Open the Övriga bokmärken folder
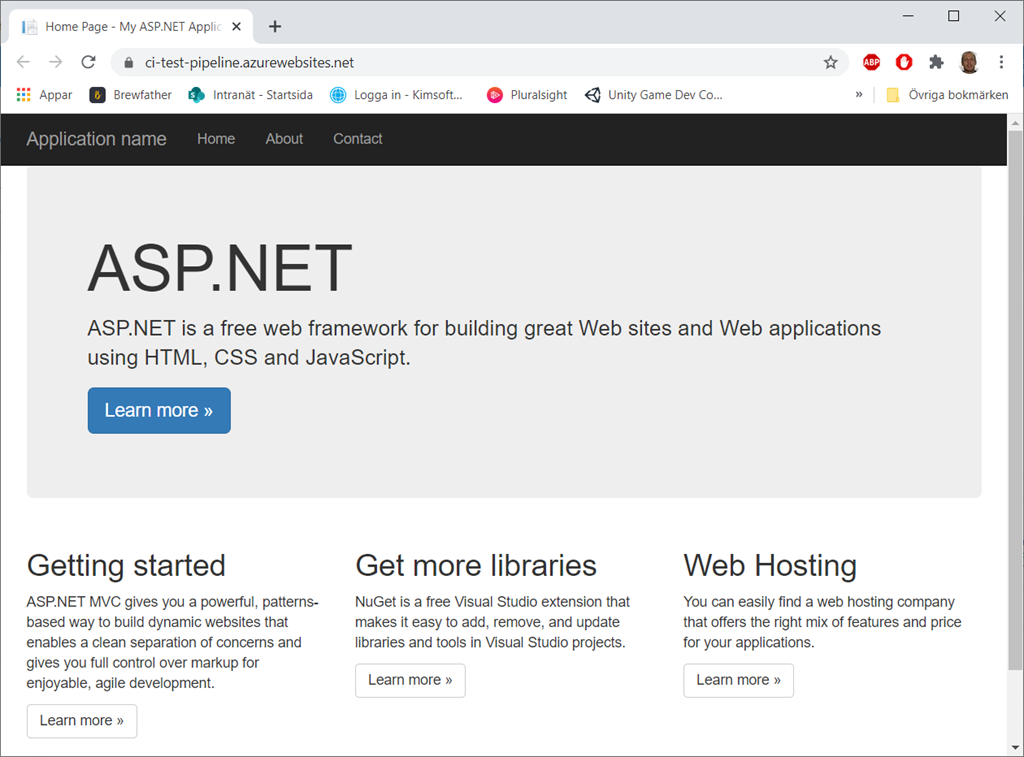Image resolution: width=1024 pixels, height=757 pixels. [x=947, y=95]
